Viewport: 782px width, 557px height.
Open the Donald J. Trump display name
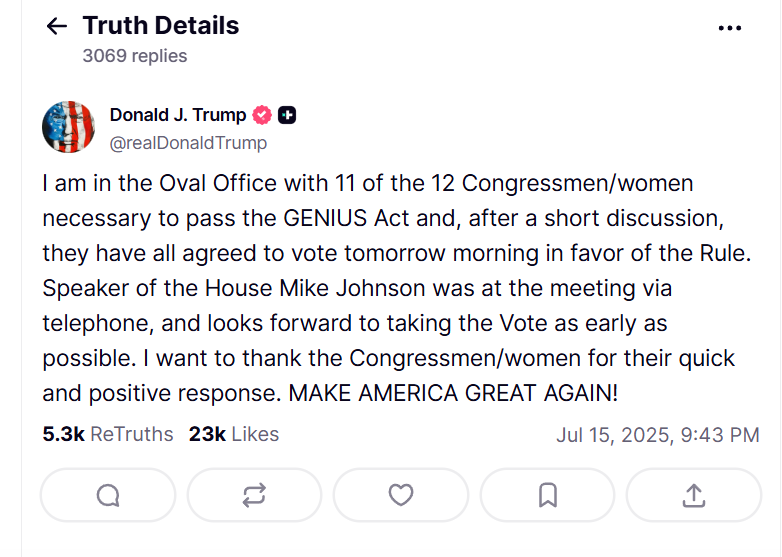tap(178, 115)
